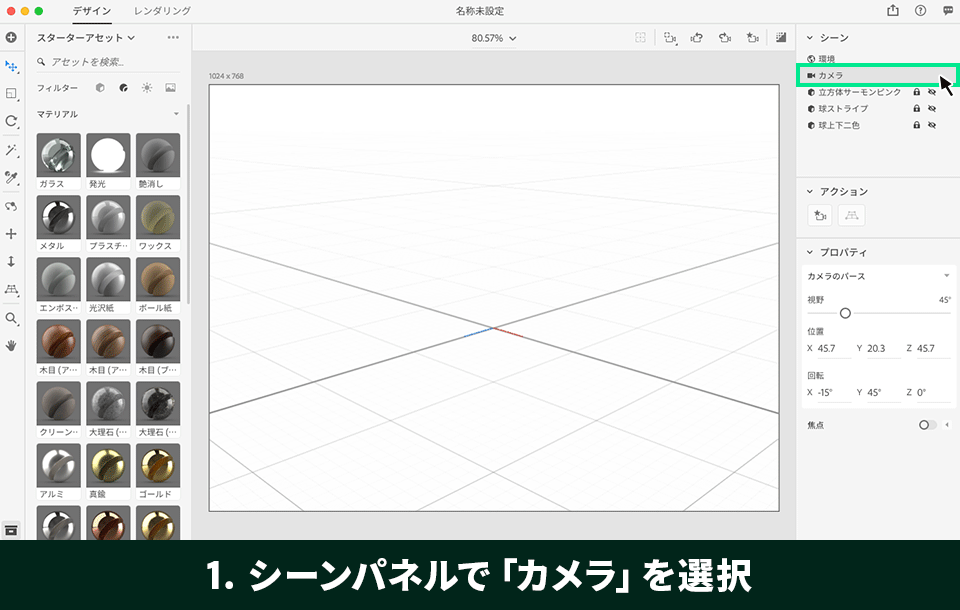Screen dimensions: 960x610
Task: Click the Add and Import plus icon
Action: (11, 37)
